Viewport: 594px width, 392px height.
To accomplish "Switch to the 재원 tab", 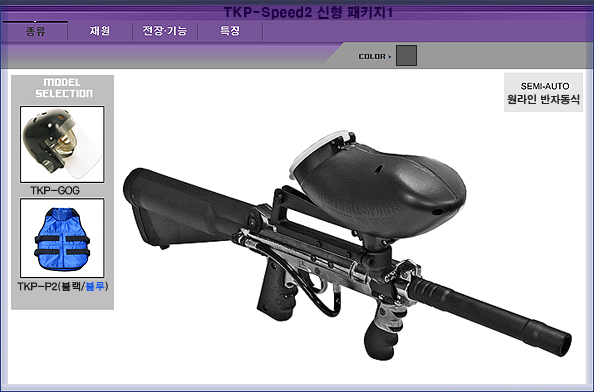I will coord(100,31).
